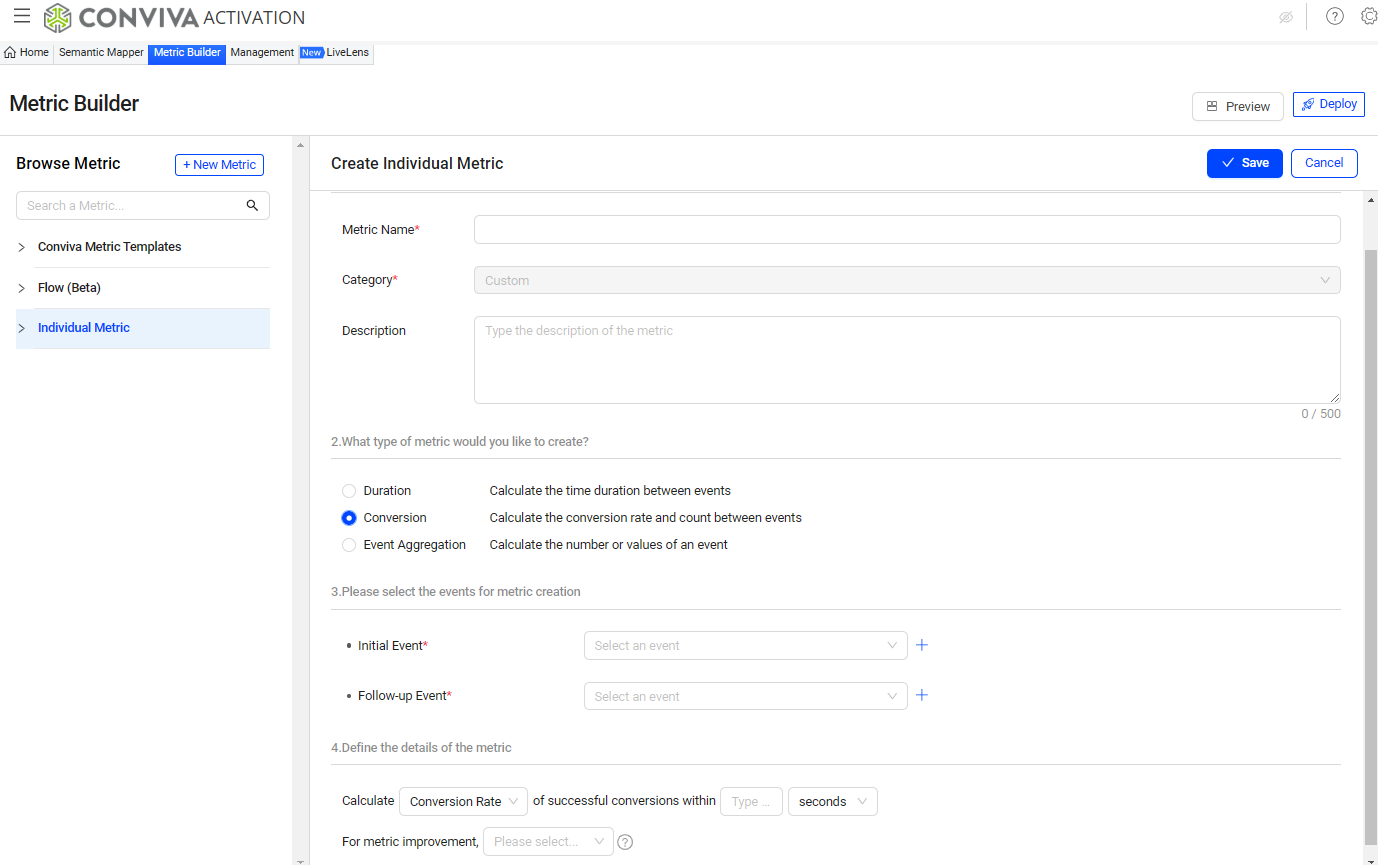Expand the Conviva Metric Templates tree item
This screenshot has width=1378, height=865.
click(22, 247)
